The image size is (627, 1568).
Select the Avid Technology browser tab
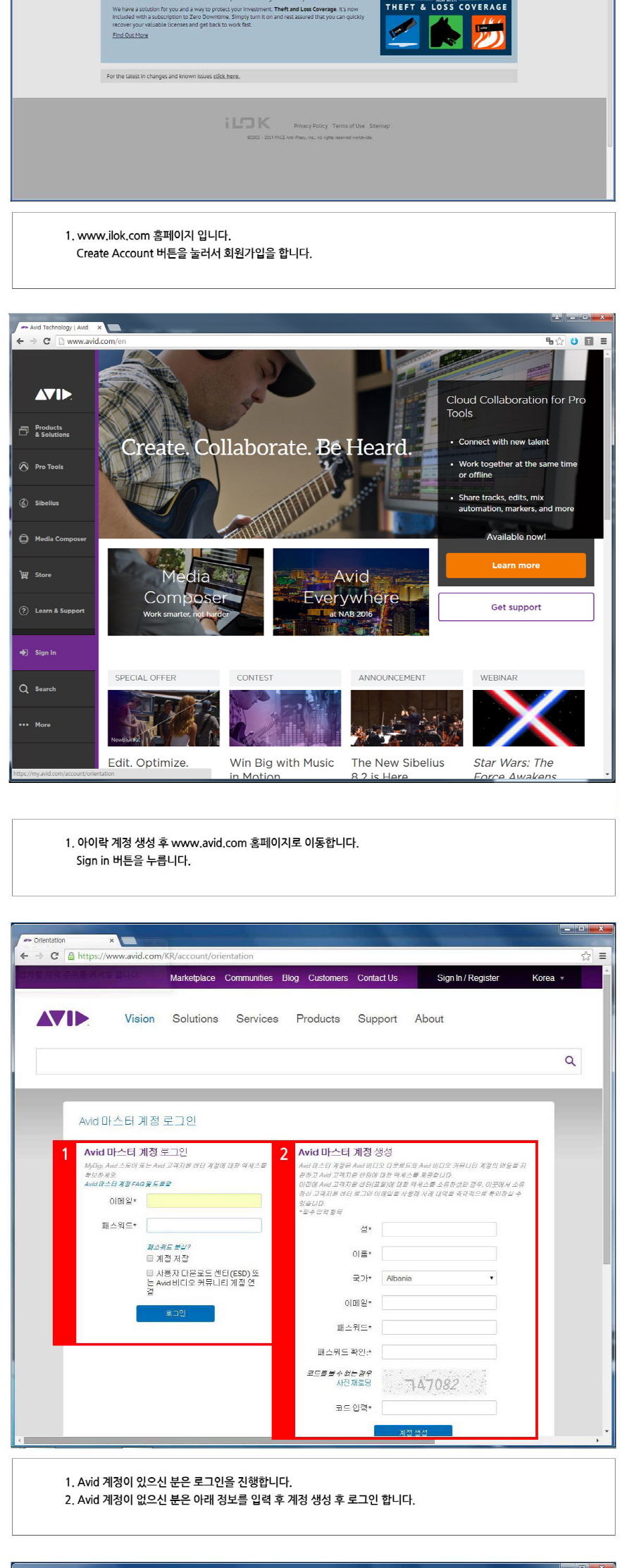point(59,328)
